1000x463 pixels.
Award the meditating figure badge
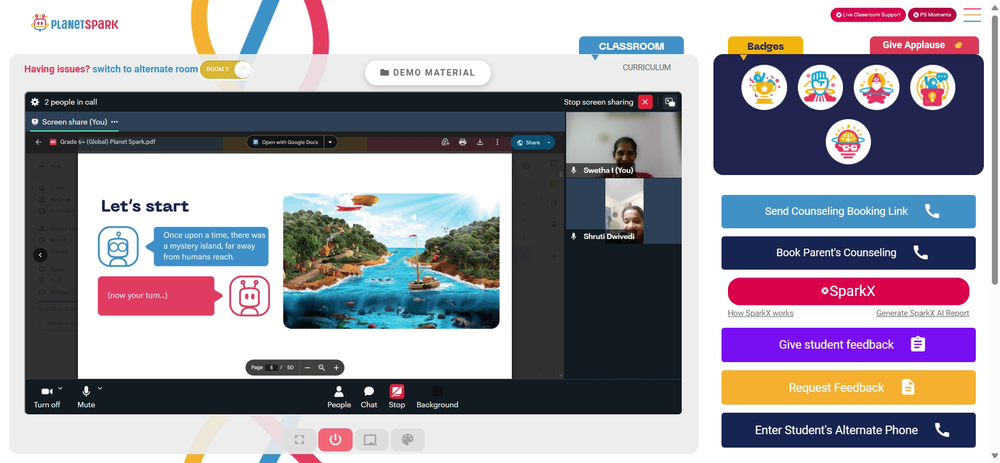[876, 87]
